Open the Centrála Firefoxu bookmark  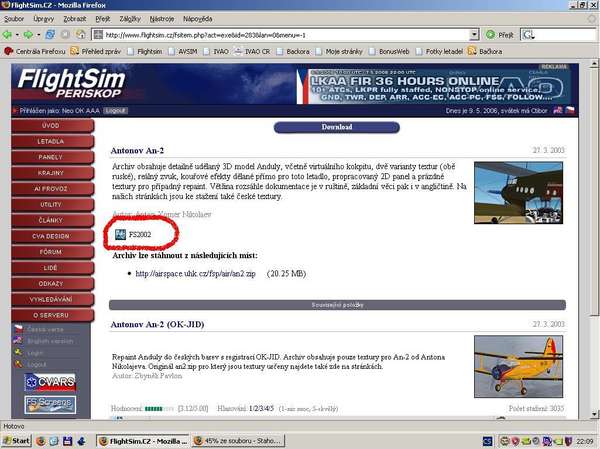point(34,51)
